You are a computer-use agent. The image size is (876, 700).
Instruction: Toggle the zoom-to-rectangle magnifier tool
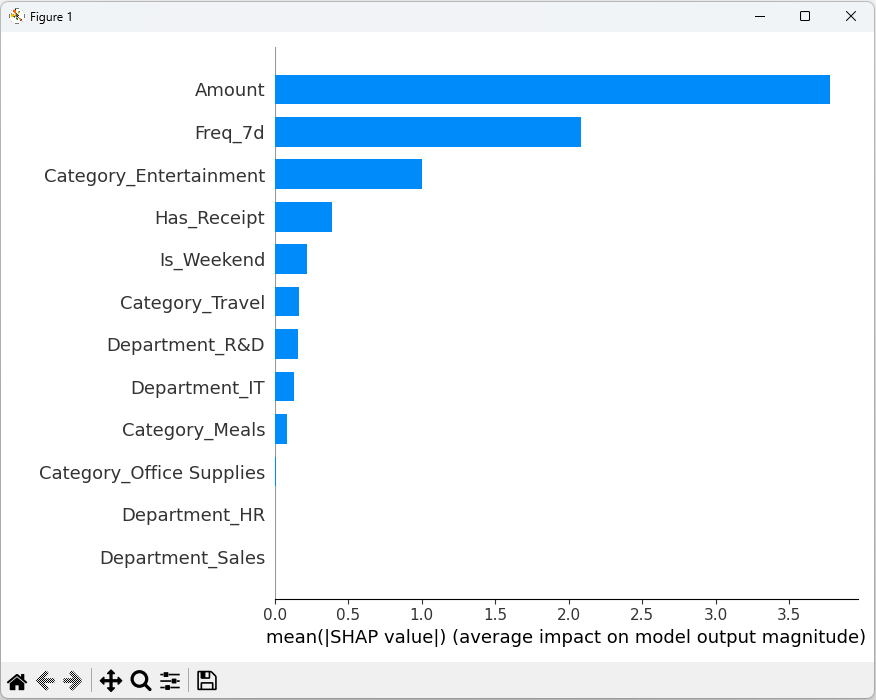click(140, 681)
